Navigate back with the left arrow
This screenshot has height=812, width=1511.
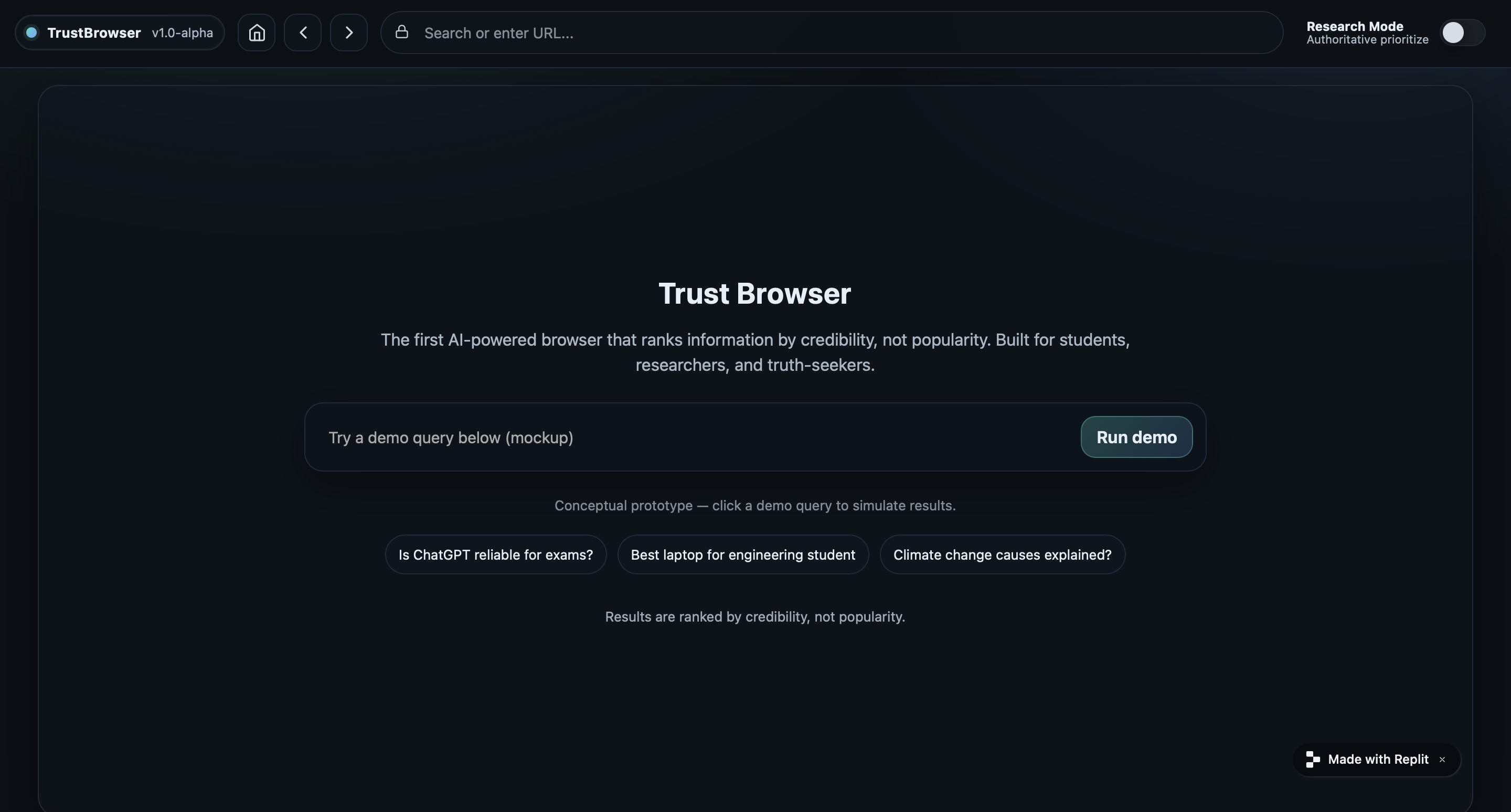pos(303,33)
